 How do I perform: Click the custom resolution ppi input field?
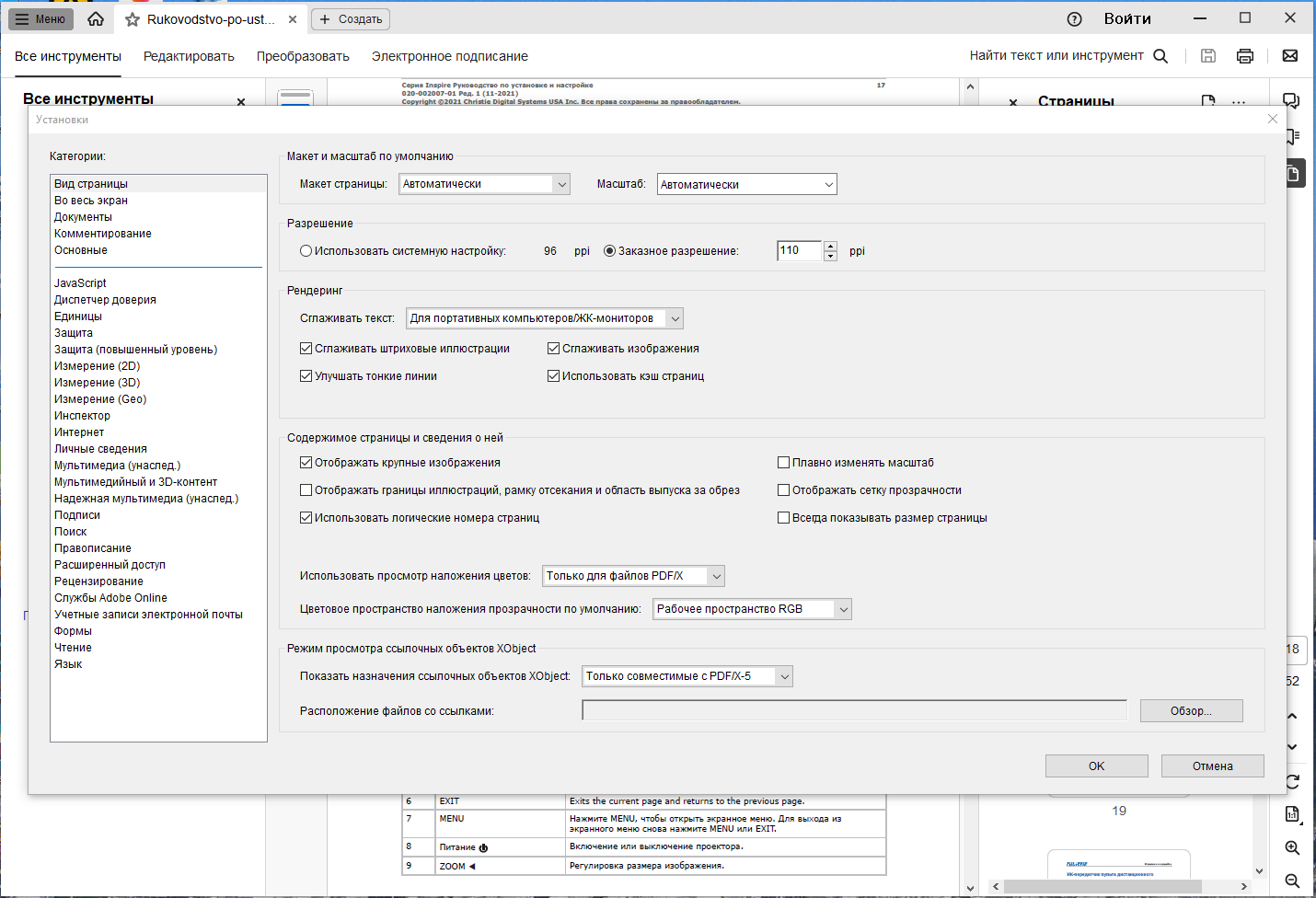tap(800, 250)
